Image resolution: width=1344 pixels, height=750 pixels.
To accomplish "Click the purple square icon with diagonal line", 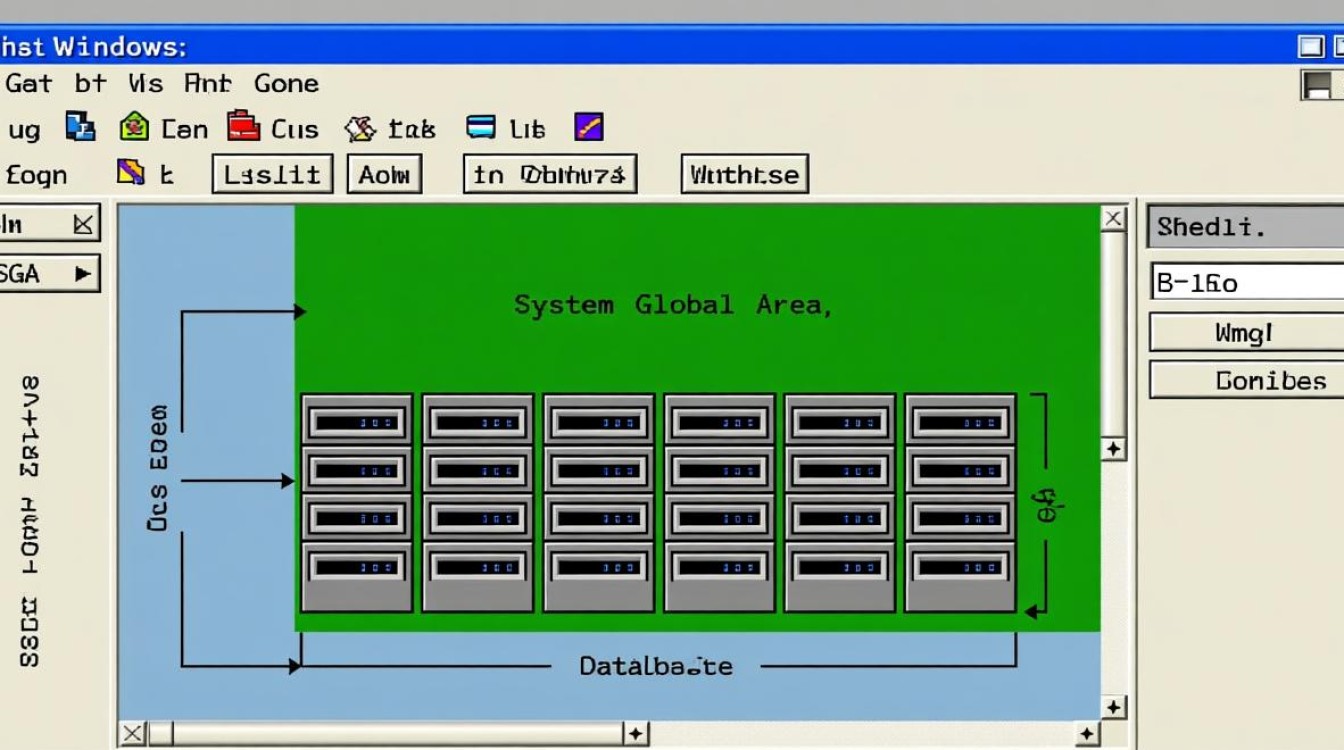I will (x=589, y=127).
